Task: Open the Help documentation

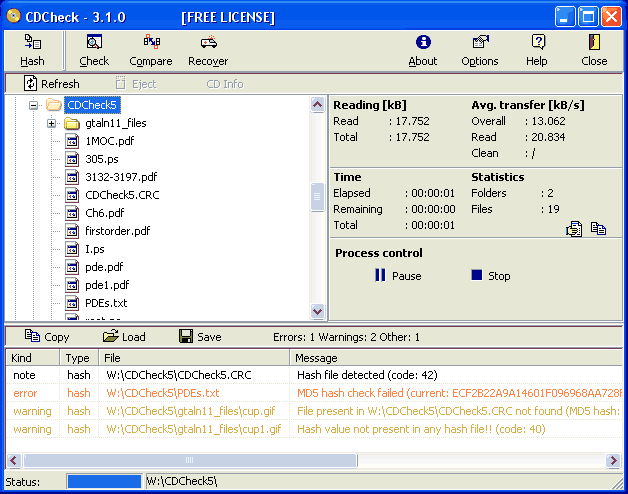Action: click(x=537, y=50)
